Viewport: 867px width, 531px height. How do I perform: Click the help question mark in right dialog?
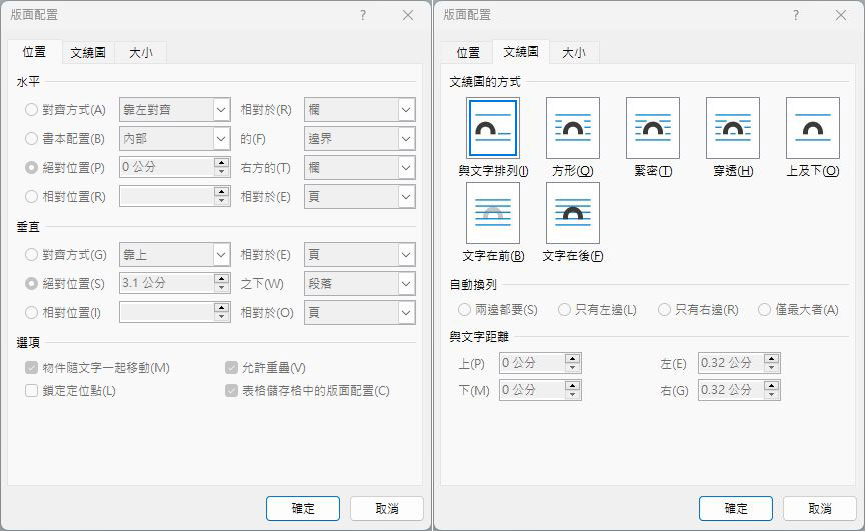(796, 15)
